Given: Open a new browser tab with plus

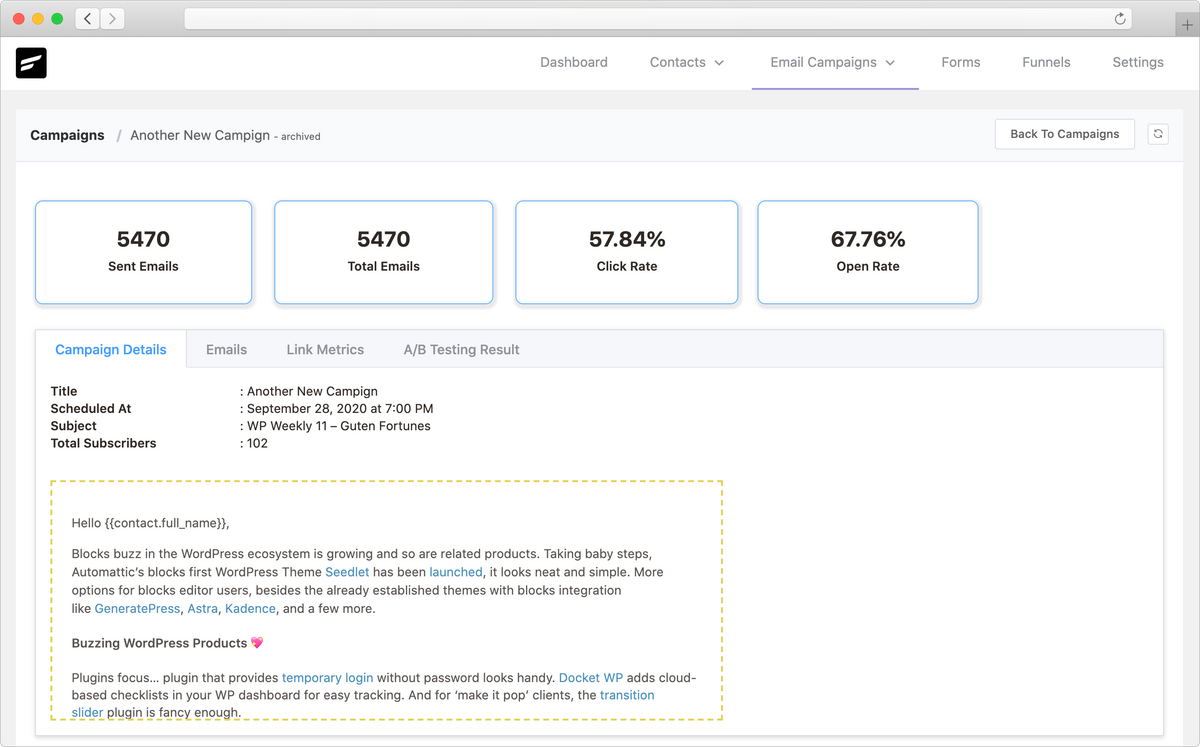Looking at the screenshot, I should click(1187, 25).
